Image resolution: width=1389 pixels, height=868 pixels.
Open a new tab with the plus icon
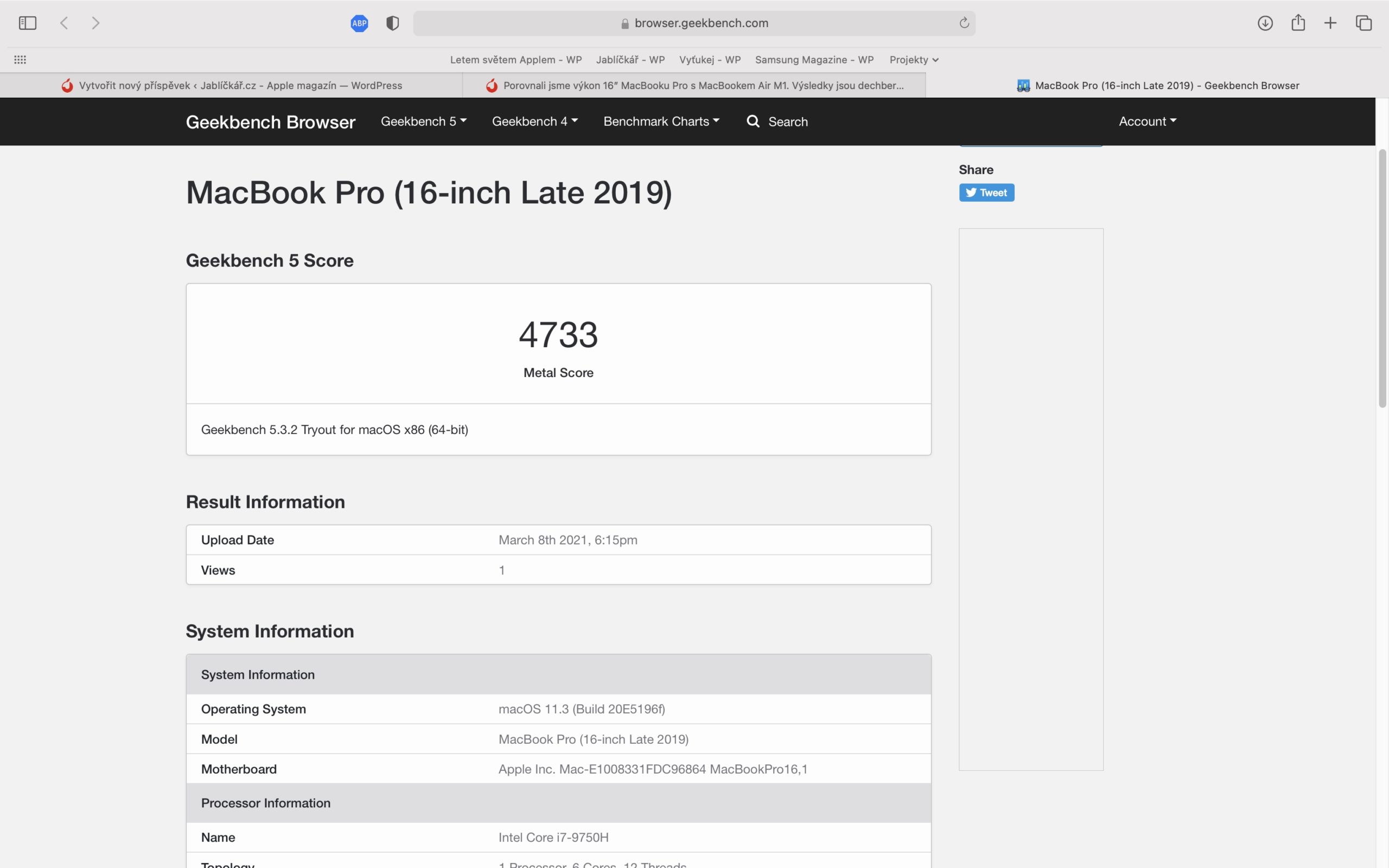1330,23
